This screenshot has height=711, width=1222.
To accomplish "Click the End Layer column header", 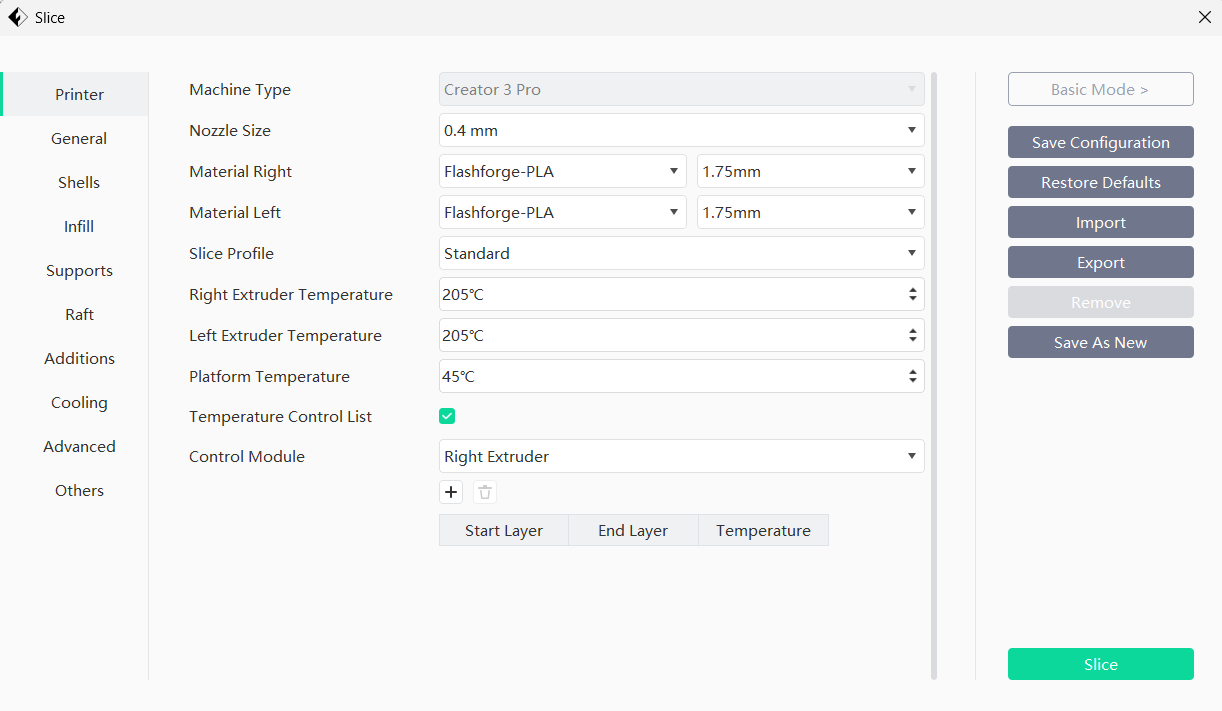I will [633, 530].
